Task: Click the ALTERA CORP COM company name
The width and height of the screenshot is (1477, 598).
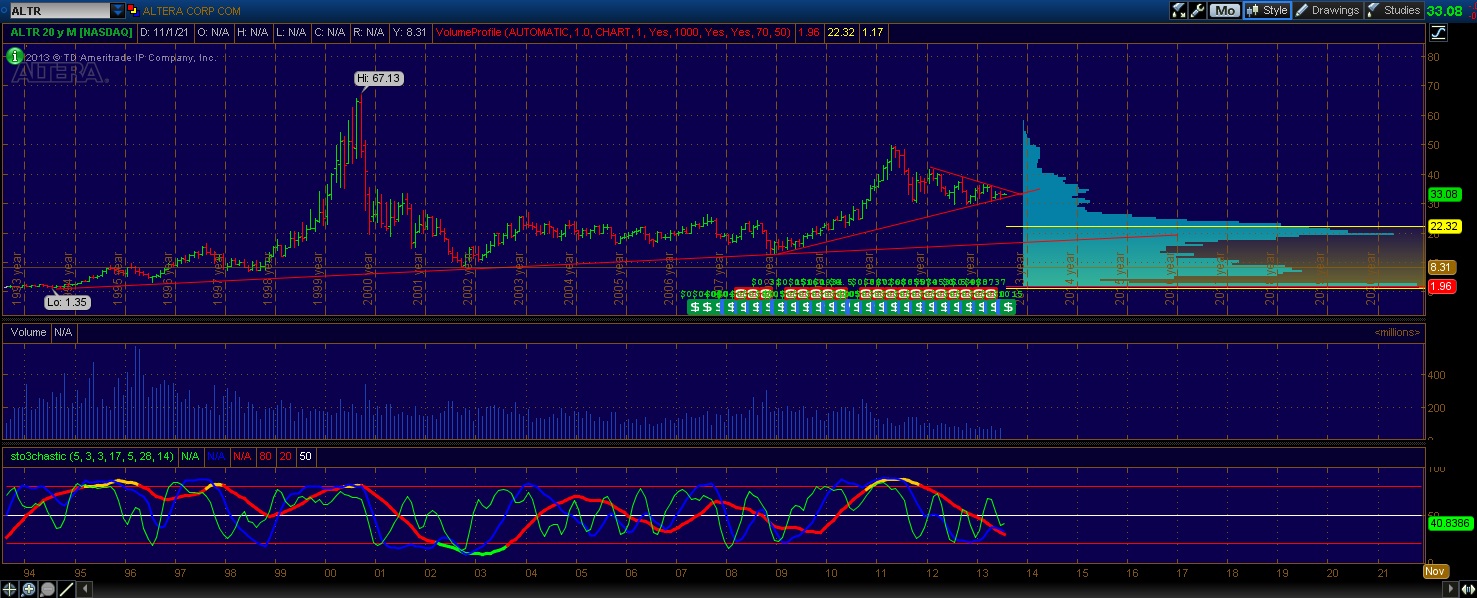Action: point(194,11)
